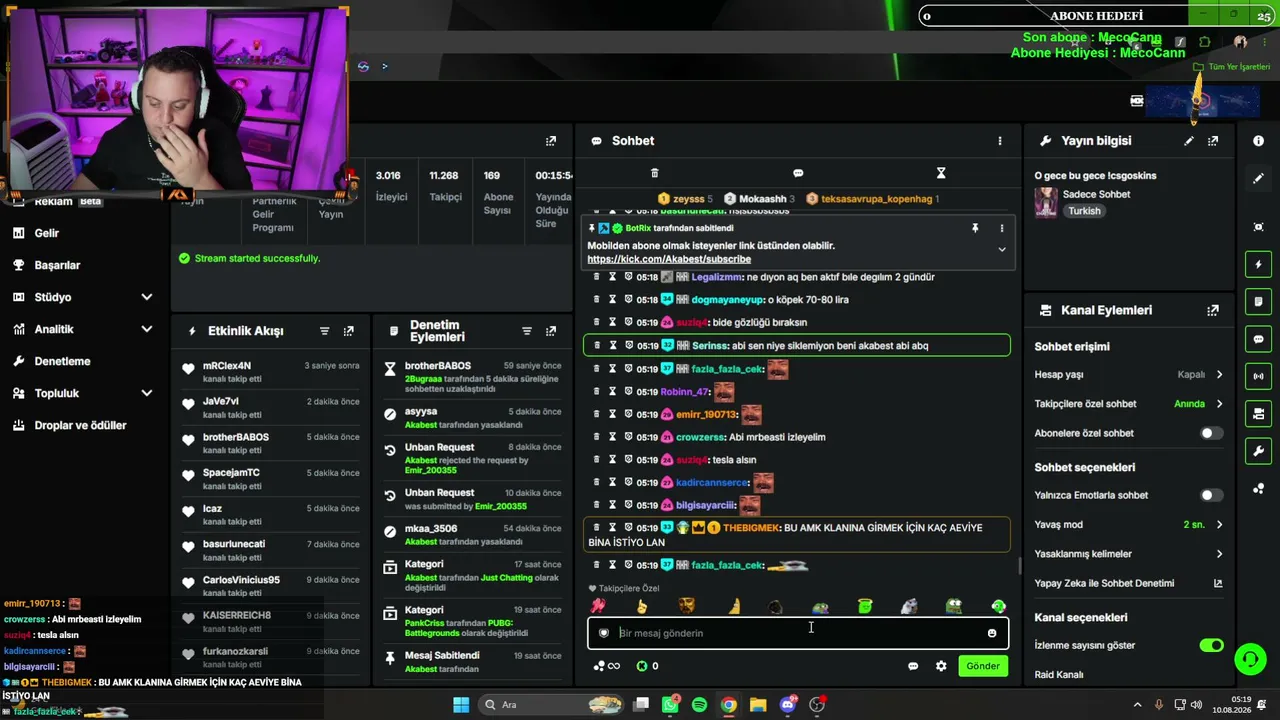Viewport: 1280px width, 720px height.
Task: Open Droplar ve ödüller in the sidebar
Action: tap(82, 425)
